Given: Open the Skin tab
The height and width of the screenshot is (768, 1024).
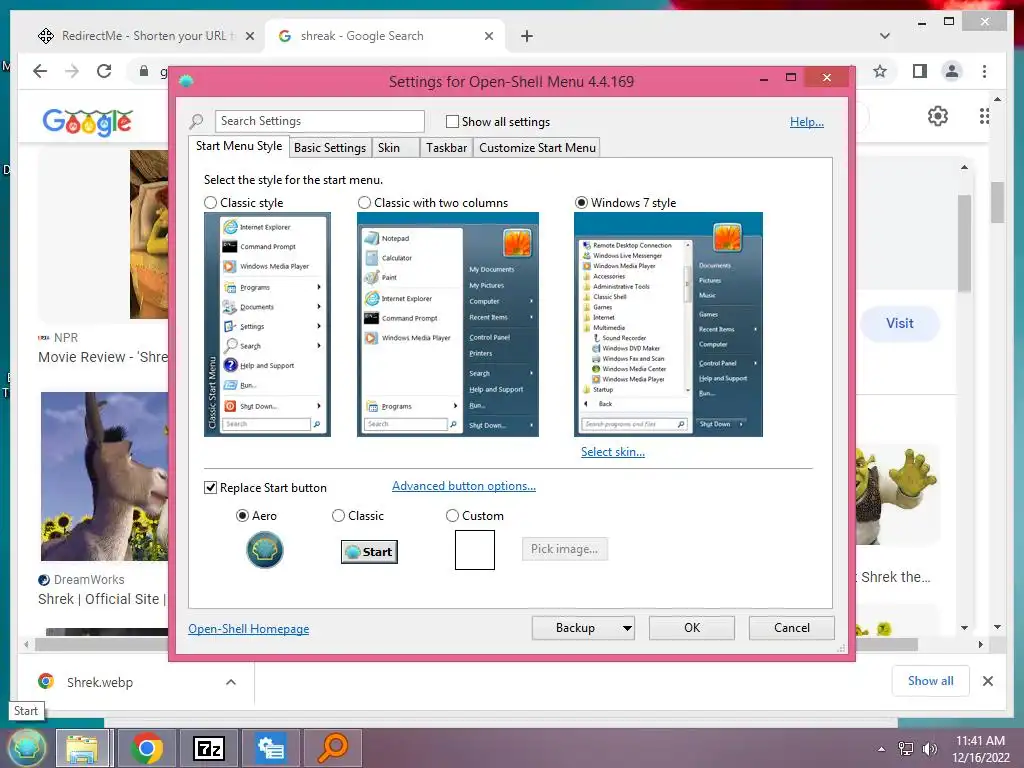Looking at the screenshot, I should [x=395, y=148].
